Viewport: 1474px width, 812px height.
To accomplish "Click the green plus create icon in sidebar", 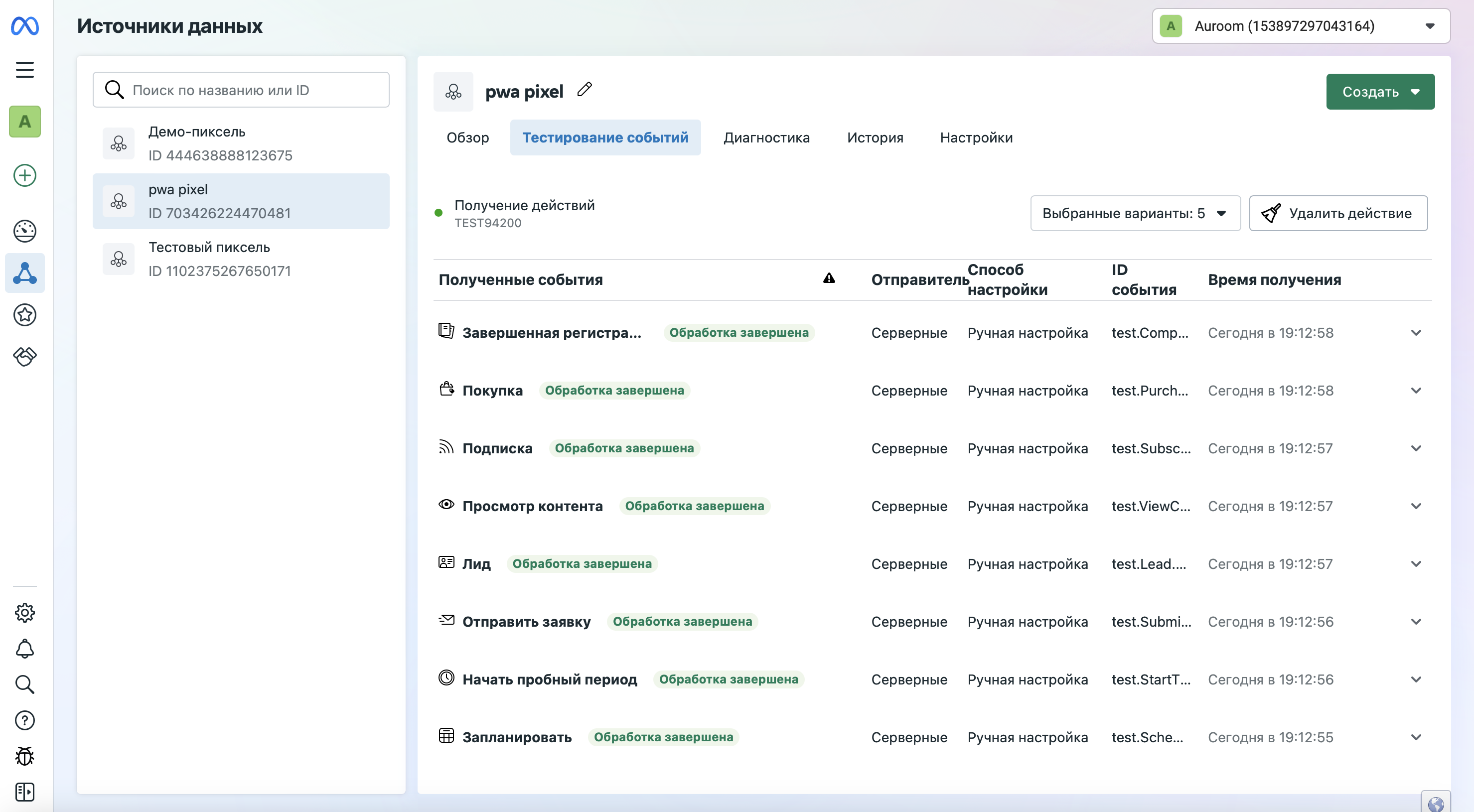I will (x=24, y=175).
